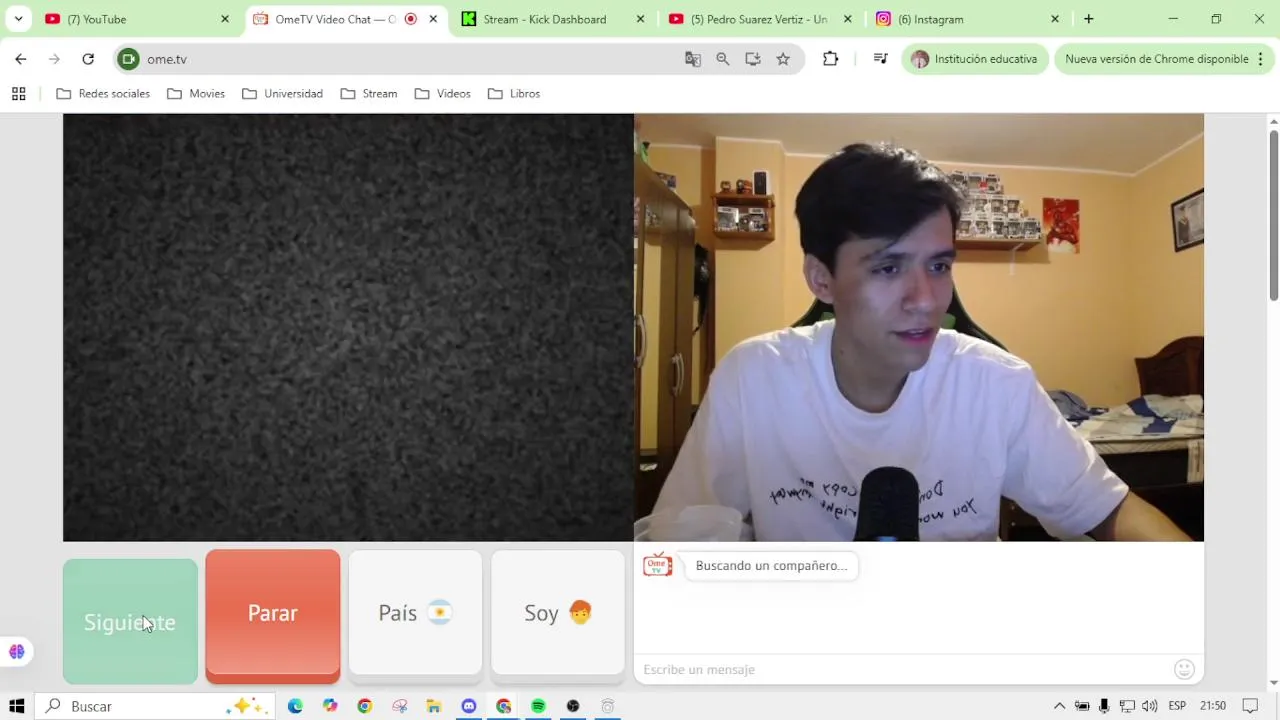
Task: Open the tab search dropdown arrow
Action: point(18,19)
